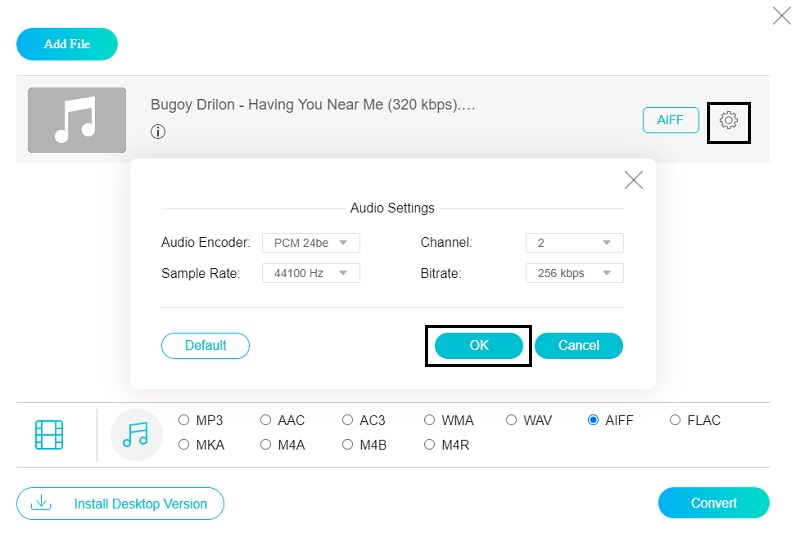Expand the Audio Encoder PCM 24be dropdown
This screenshot has width=800, height=542.
pos(310,243)
